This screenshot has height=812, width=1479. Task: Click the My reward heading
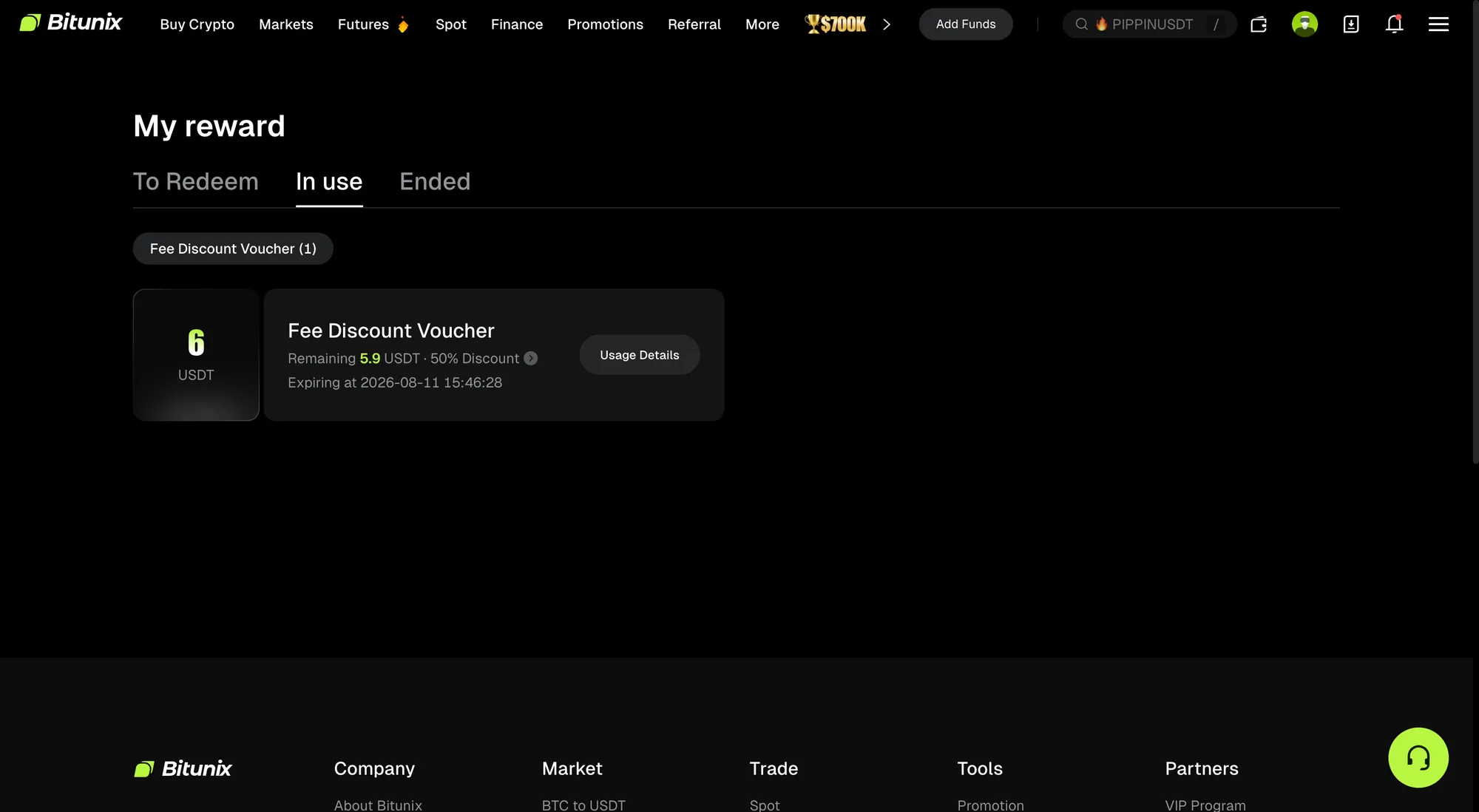(209, 126)
